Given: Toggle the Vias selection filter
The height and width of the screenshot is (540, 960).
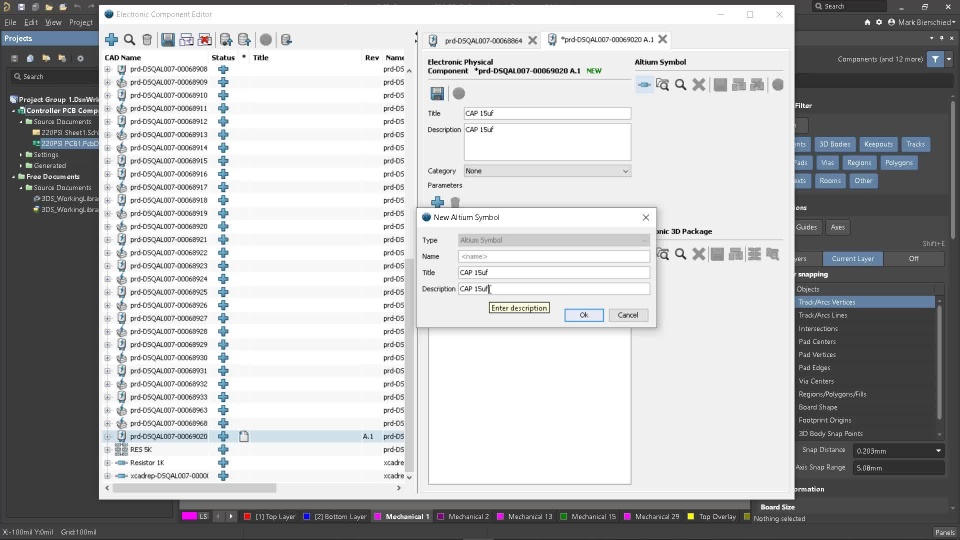Looking at the screenshot, I should tap(828, 163).
